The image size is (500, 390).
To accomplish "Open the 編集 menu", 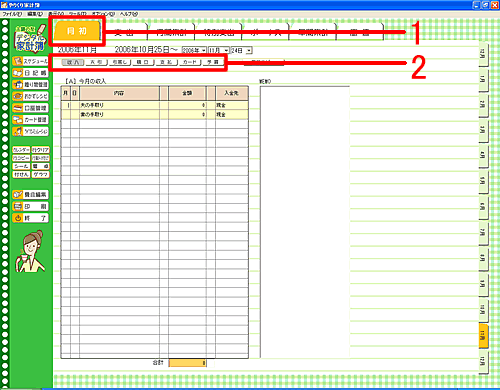I will tap(35, 14).
